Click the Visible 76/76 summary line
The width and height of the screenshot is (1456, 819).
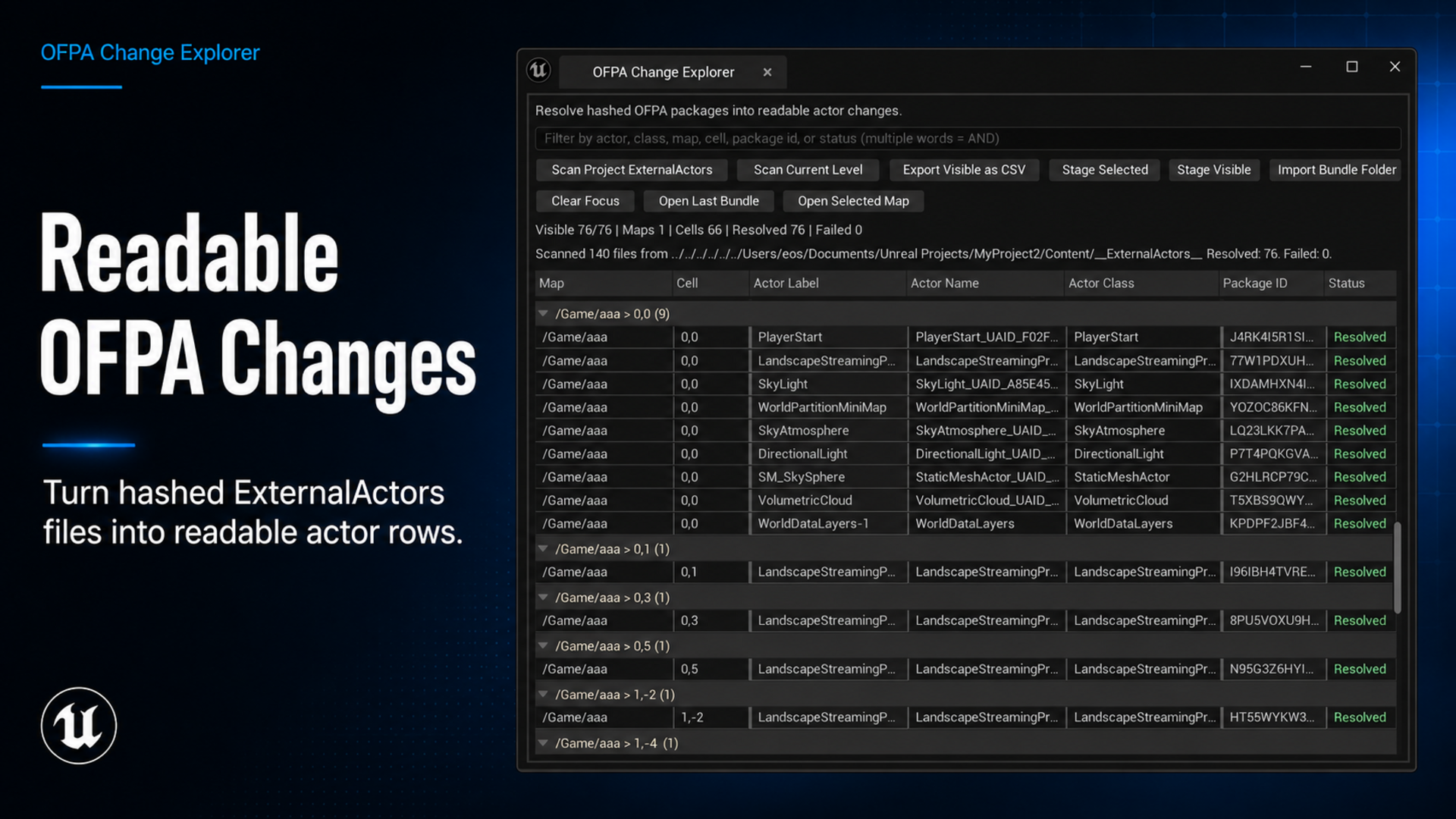698,230
